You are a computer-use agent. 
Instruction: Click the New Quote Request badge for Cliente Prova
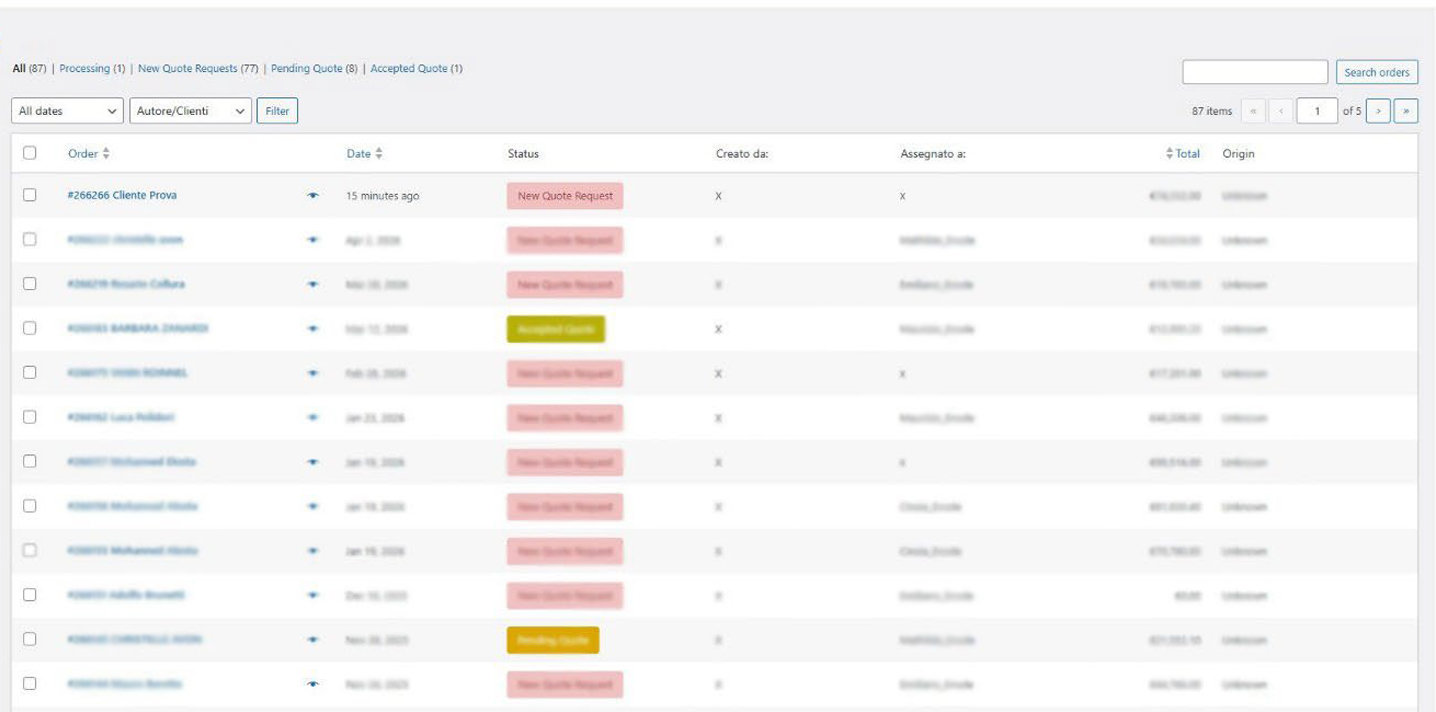pos(565,196)
